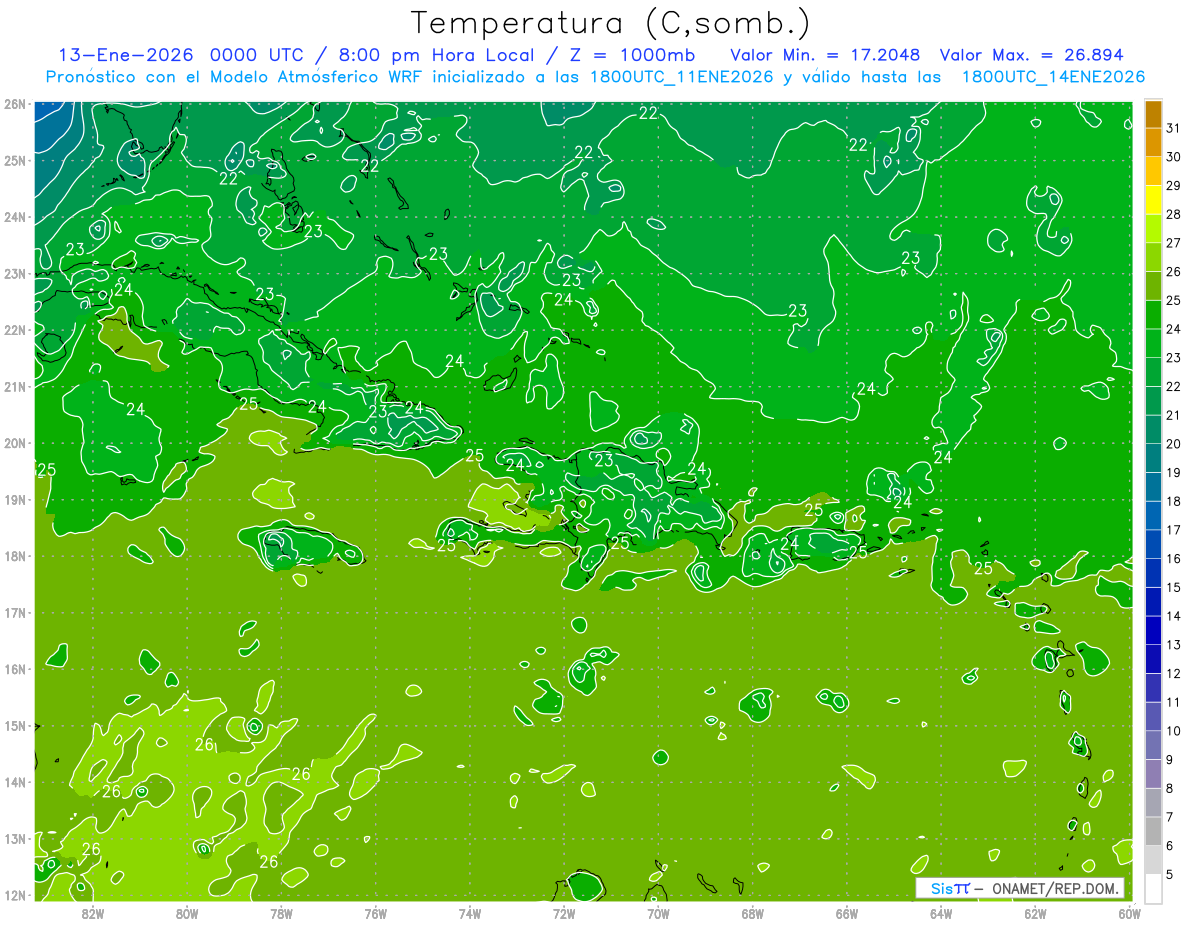Click the SisTT ONAMET/REP.DOM. logo box
The width and height of the screenshot is (1200, 927).
1020,888
